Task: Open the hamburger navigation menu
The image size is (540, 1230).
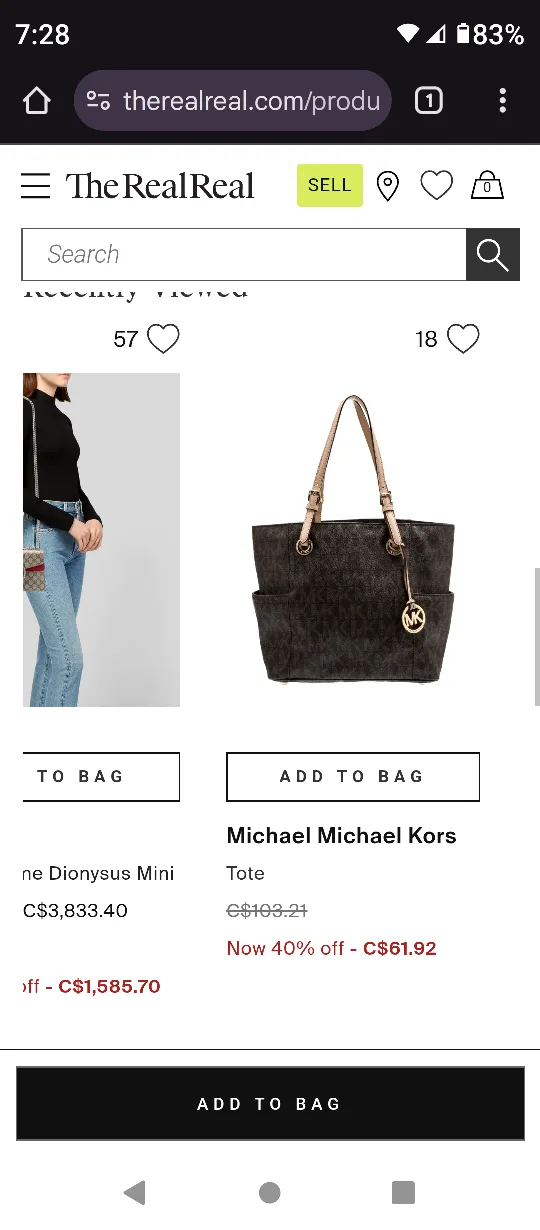Action: click(x=35, y=186)
